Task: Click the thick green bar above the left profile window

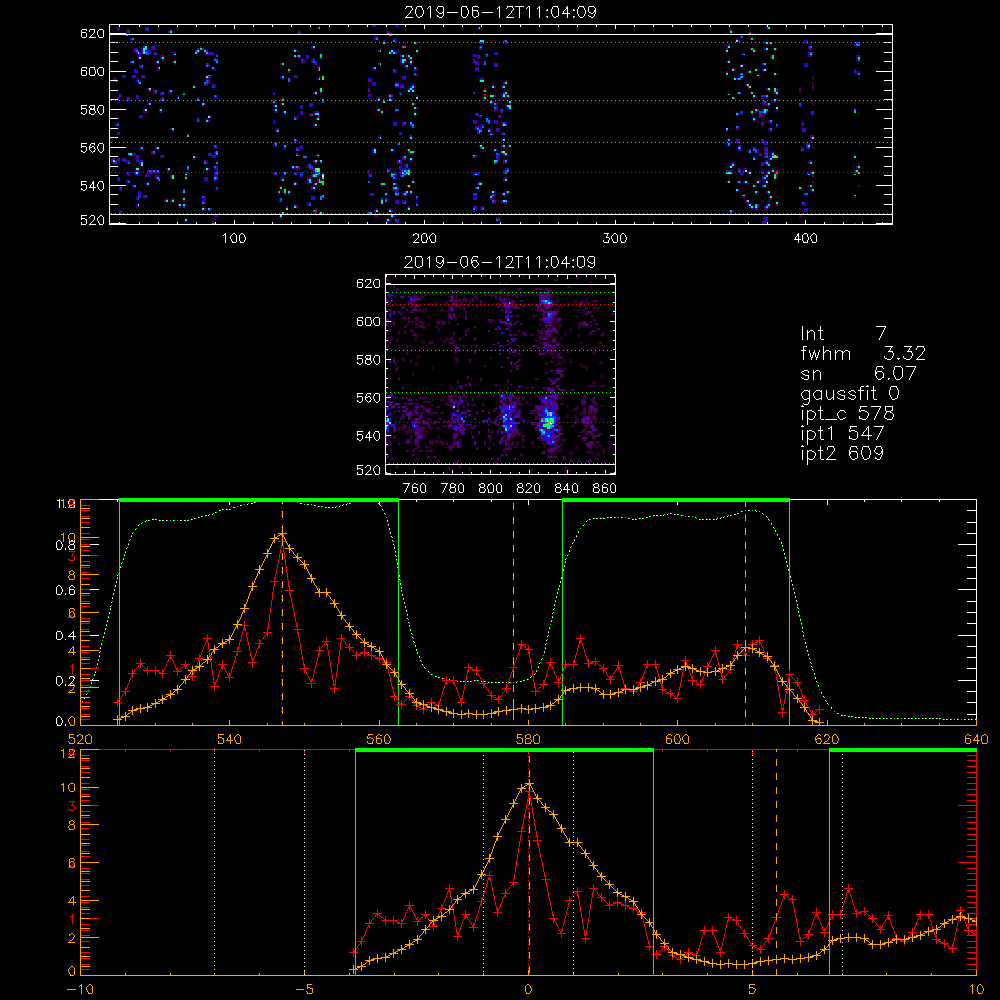Action: coord(259,500)
